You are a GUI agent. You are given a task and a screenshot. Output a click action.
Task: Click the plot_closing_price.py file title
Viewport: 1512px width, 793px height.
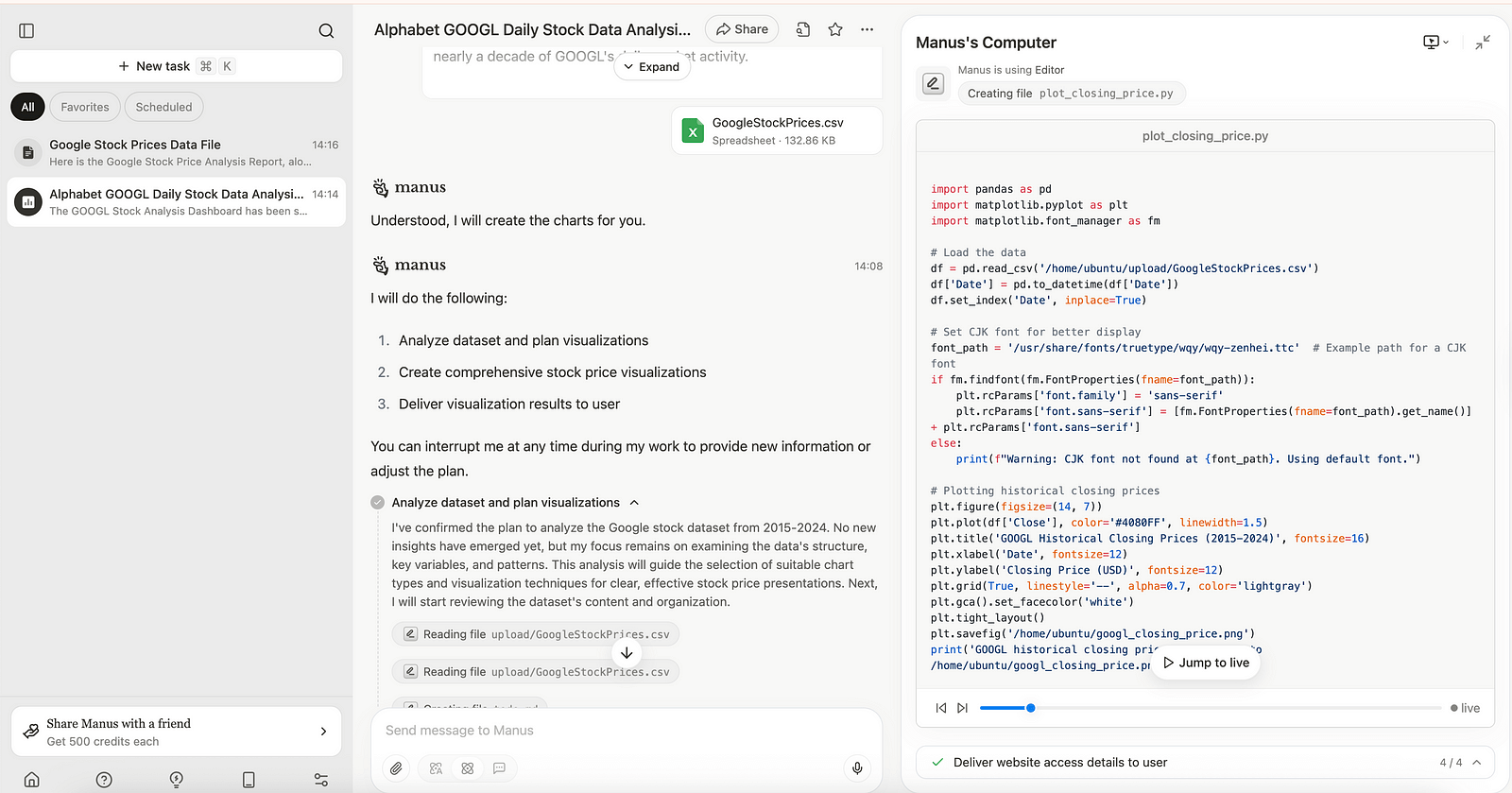tap(1205, 136)
